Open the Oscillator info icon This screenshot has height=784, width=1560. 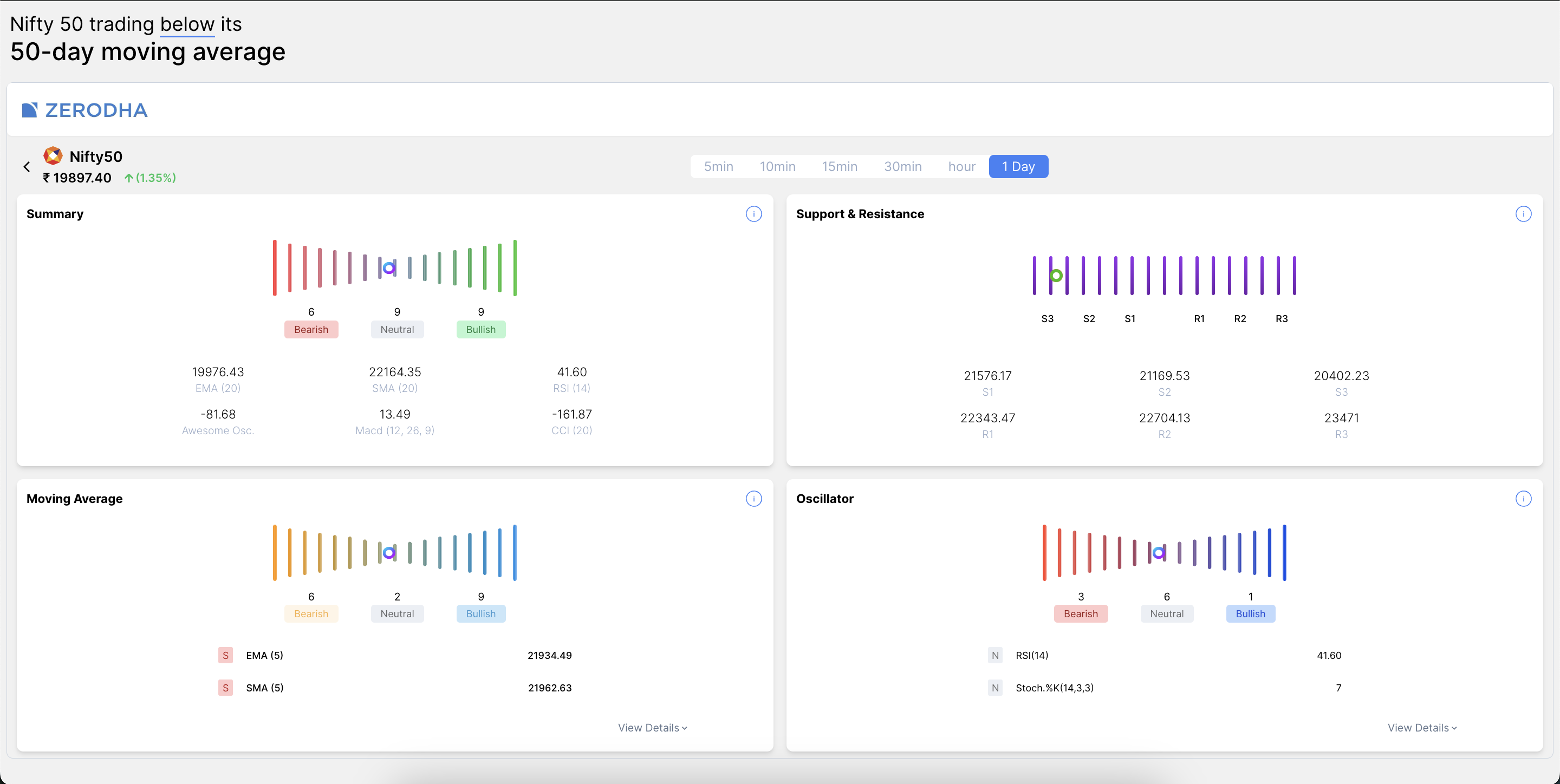coord(1523,498)
